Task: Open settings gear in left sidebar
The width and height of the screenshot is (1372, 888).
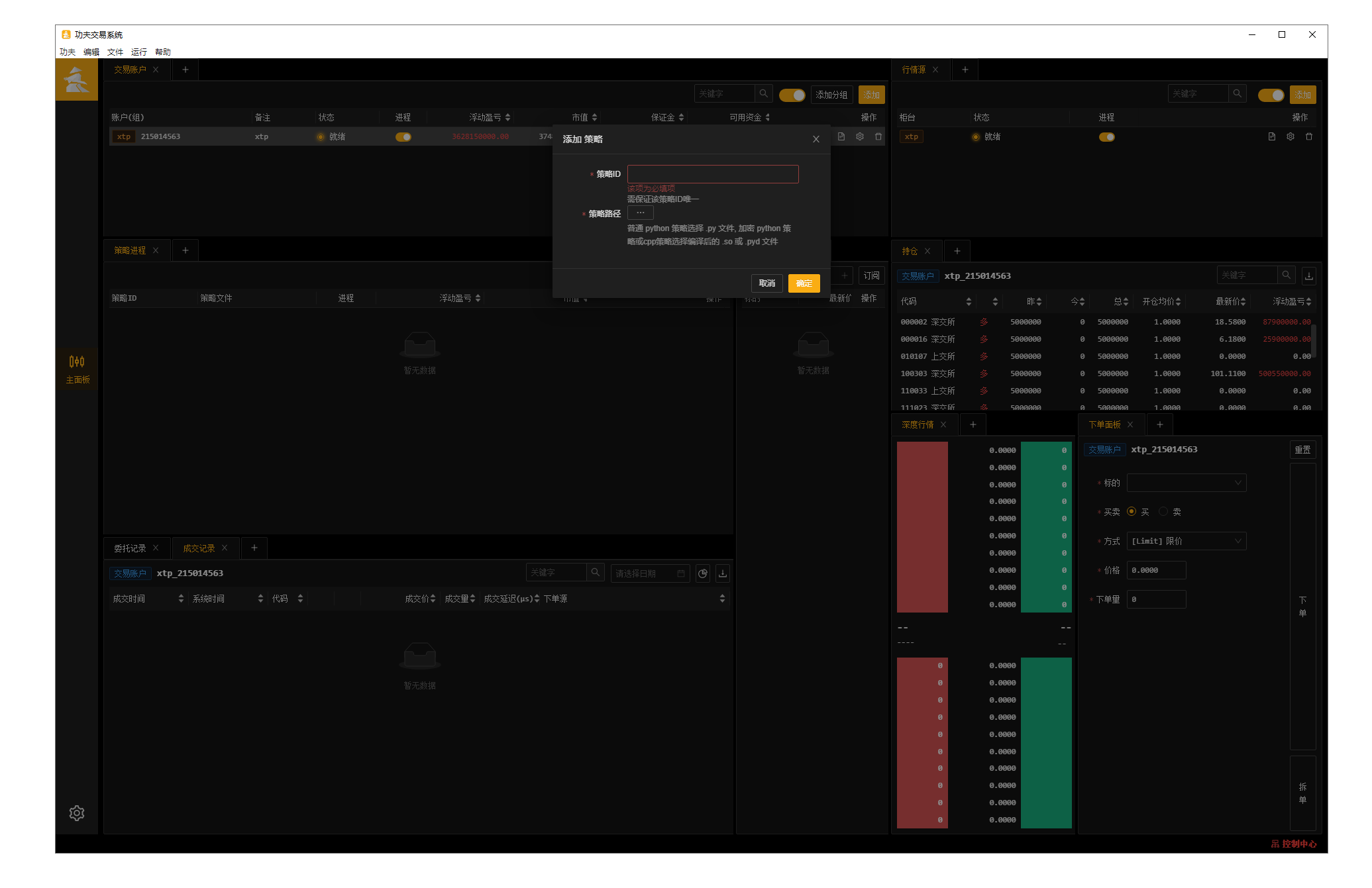Action: click(77, 813)
